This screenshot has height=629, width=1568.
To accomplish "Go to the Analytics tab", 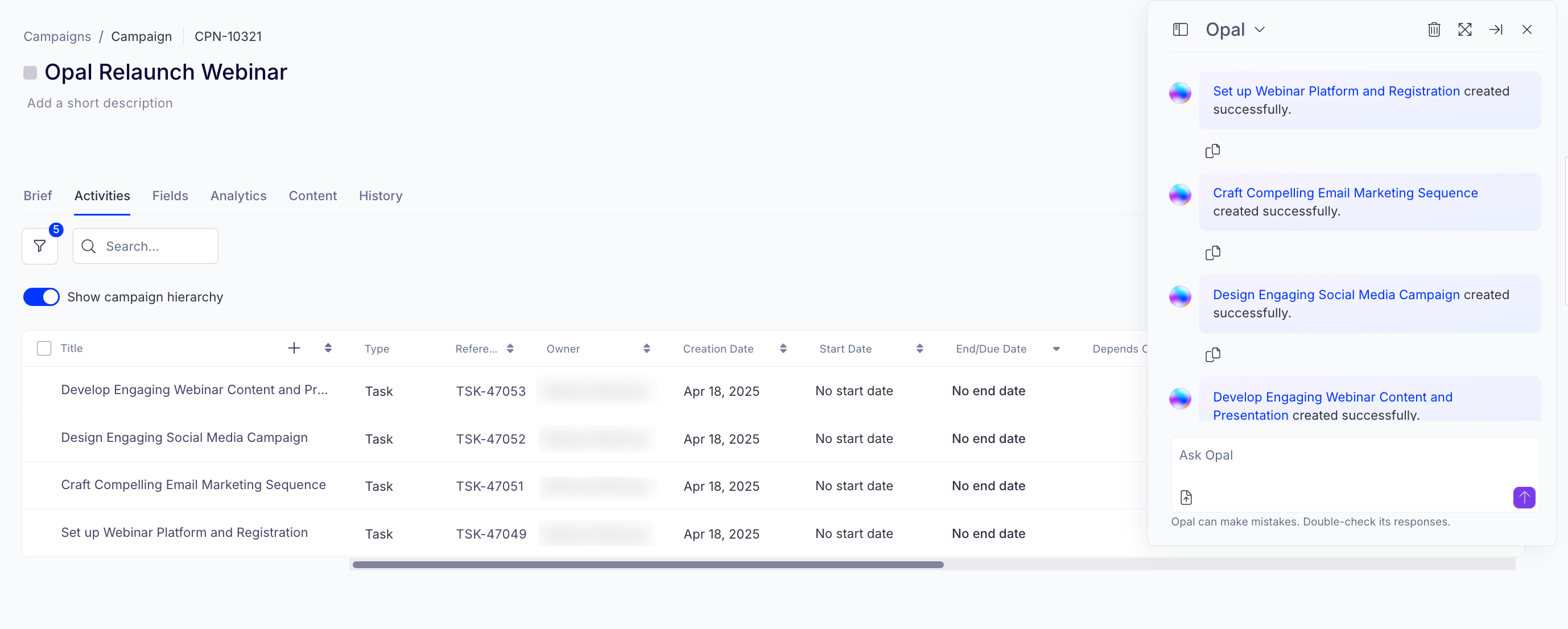I will click(x=238, y=196).
